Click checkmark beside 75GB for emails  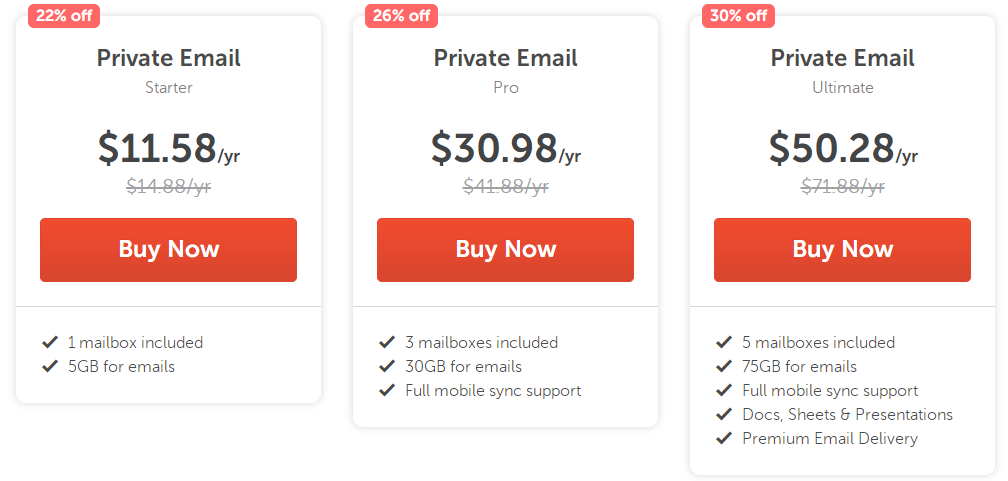[724, 366]
